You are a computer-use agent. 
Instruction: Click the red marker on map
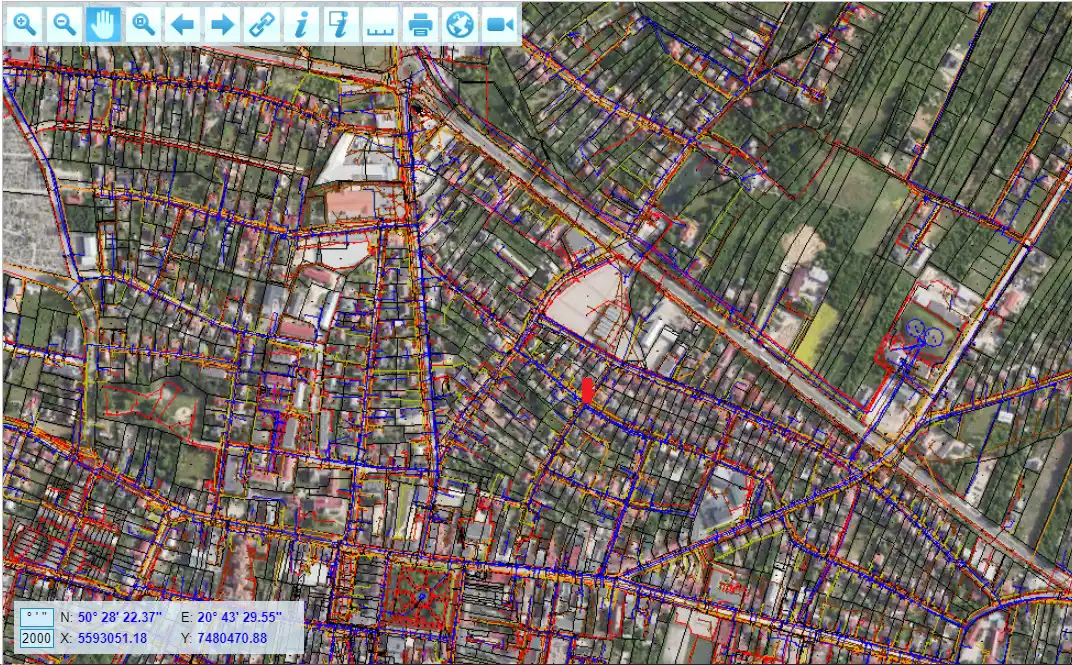point(587,390)
